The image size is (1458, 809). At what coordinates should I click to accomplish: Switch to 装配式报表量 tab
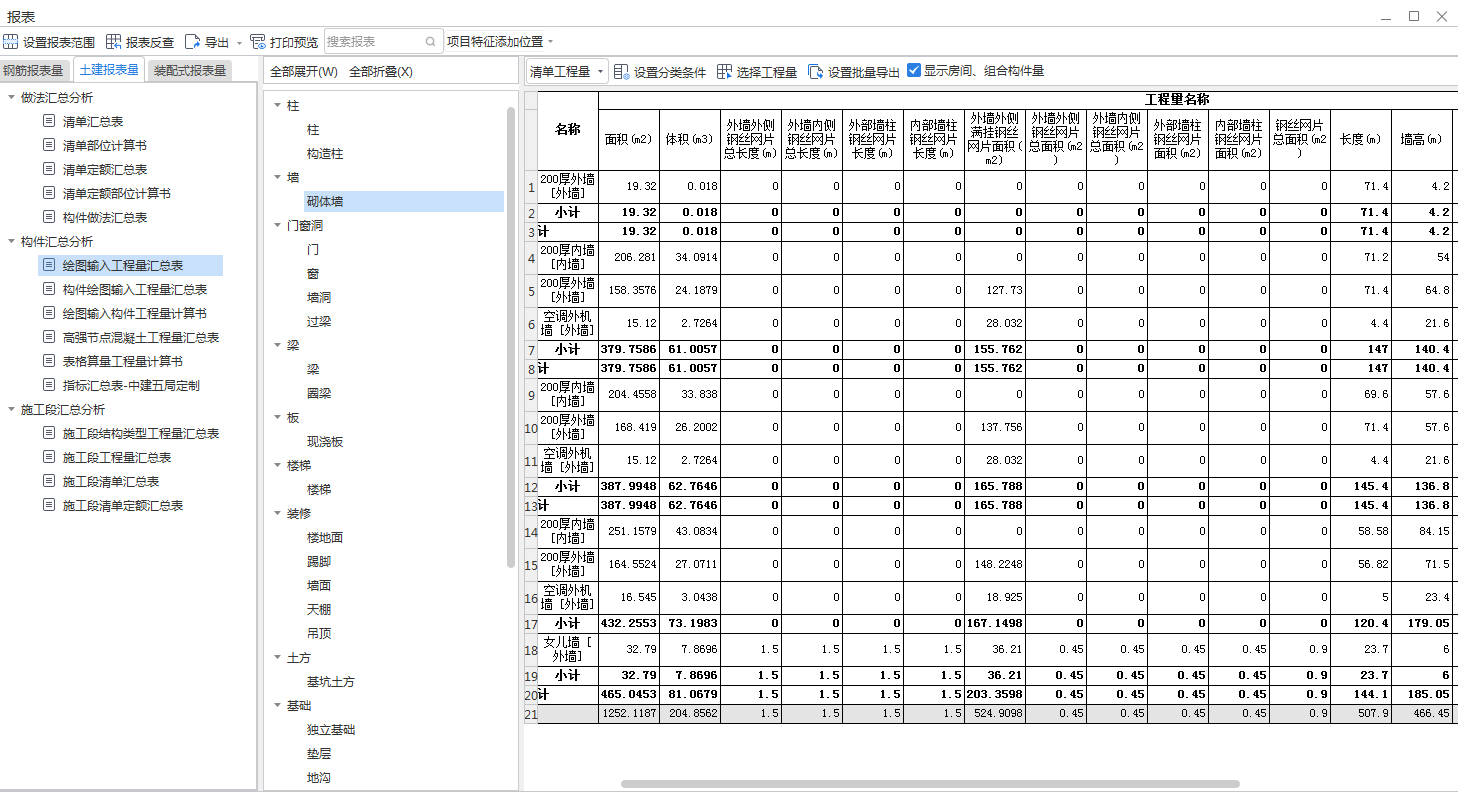click(190, 70)
